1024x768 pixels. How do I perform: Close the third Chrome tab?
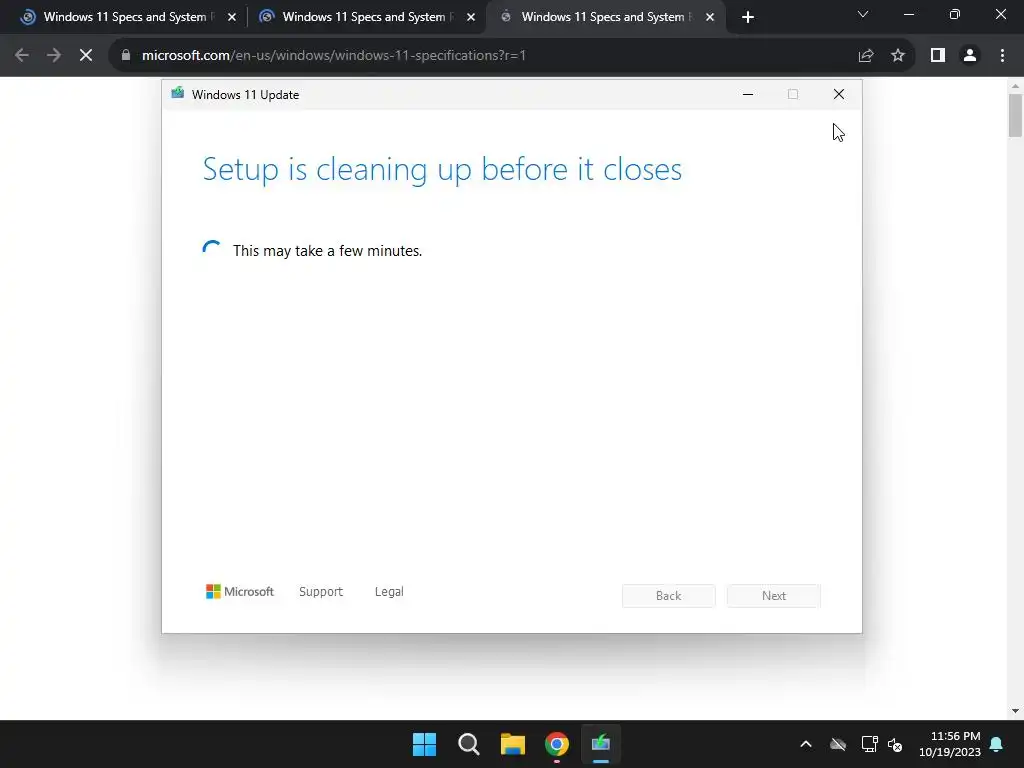pyautogui.click(x=710, y=17)
